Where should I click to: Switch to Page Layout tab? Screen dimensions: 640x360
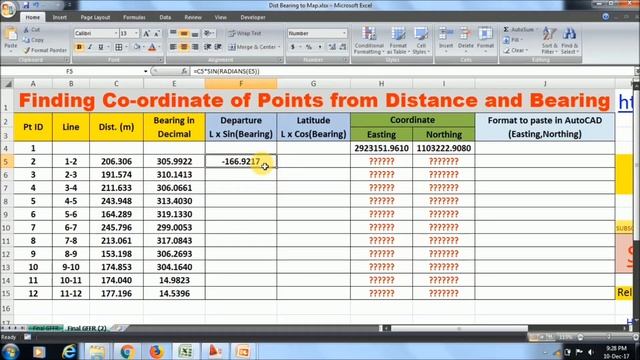[x=95, y=18]
